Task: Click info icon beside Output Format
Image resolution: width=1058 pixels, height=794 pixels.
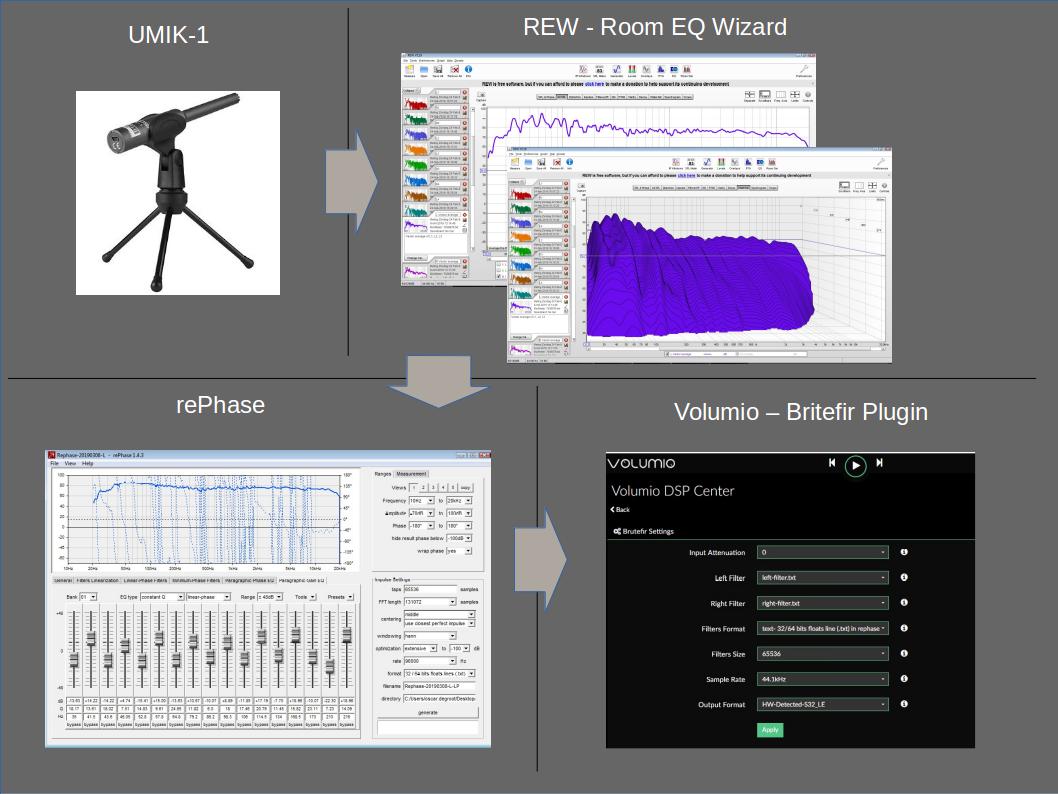Action: [904, 704]
